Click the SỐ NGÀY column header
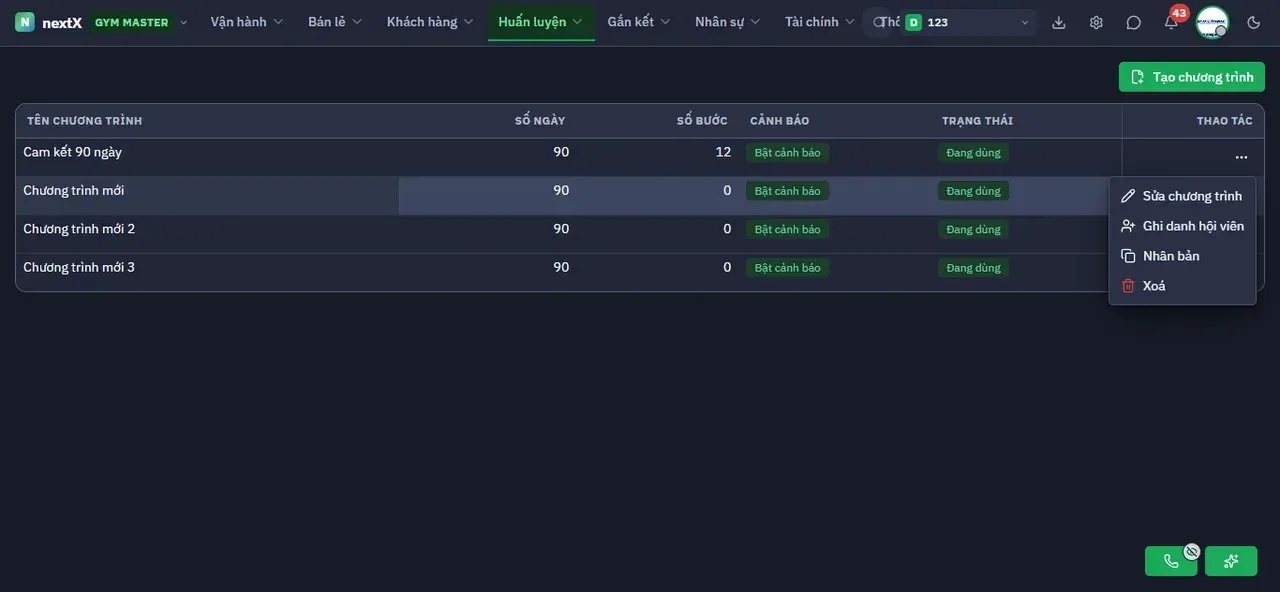 (540, 121)
